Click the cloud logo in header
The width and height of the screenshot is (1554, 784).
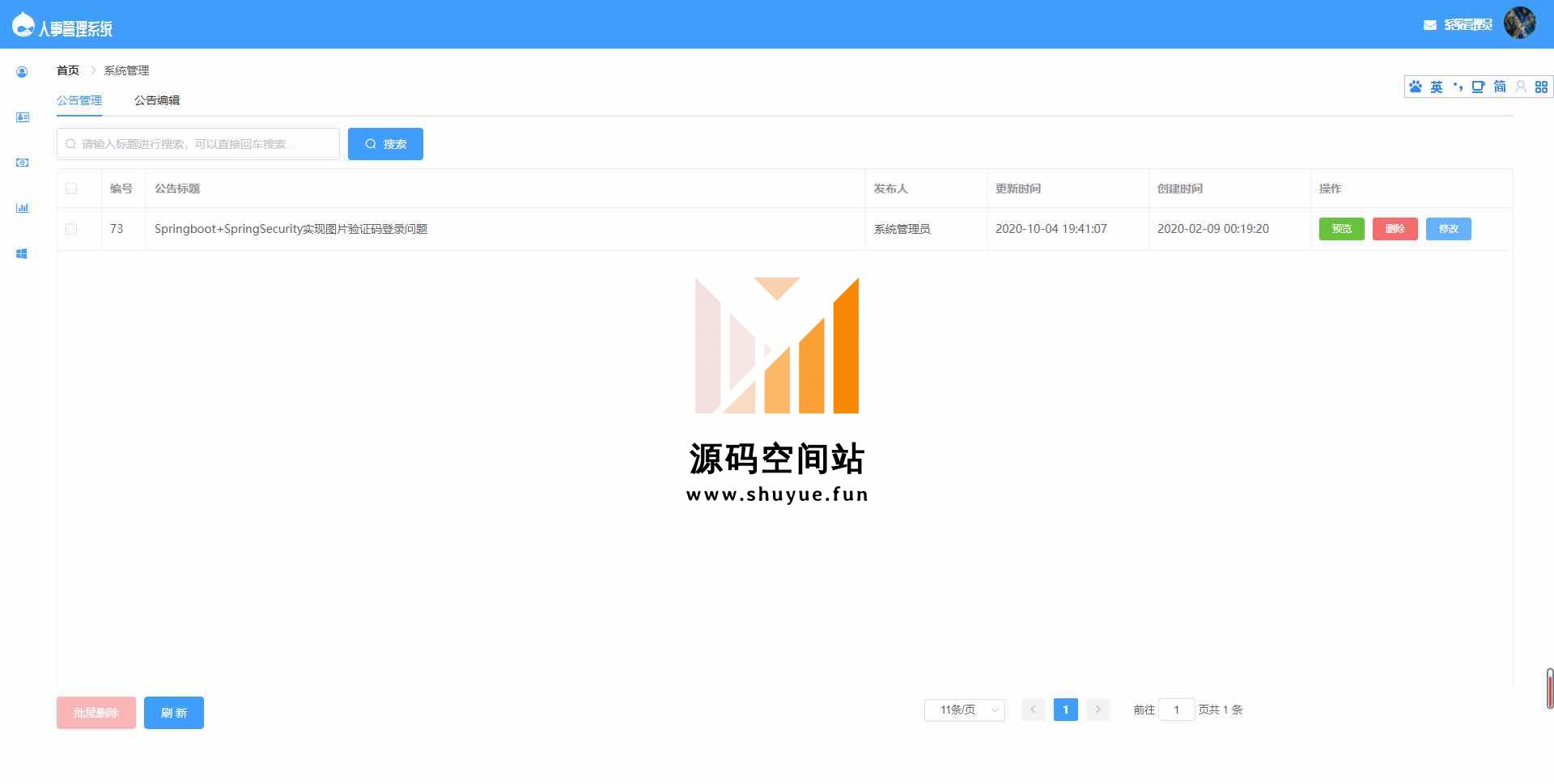[x=23, y=24]
